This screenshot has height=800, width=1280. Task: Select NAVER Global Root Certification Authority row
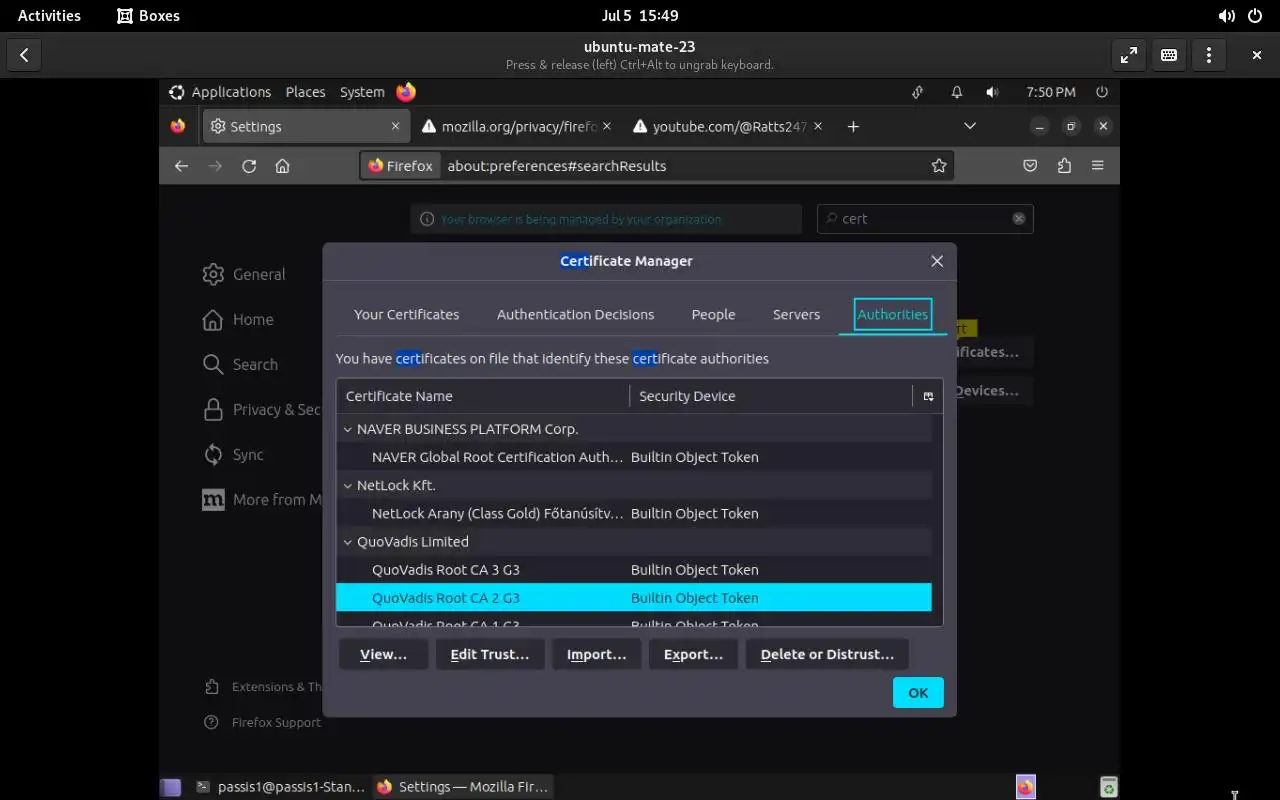pyautogui.click(x=634, y=458)
